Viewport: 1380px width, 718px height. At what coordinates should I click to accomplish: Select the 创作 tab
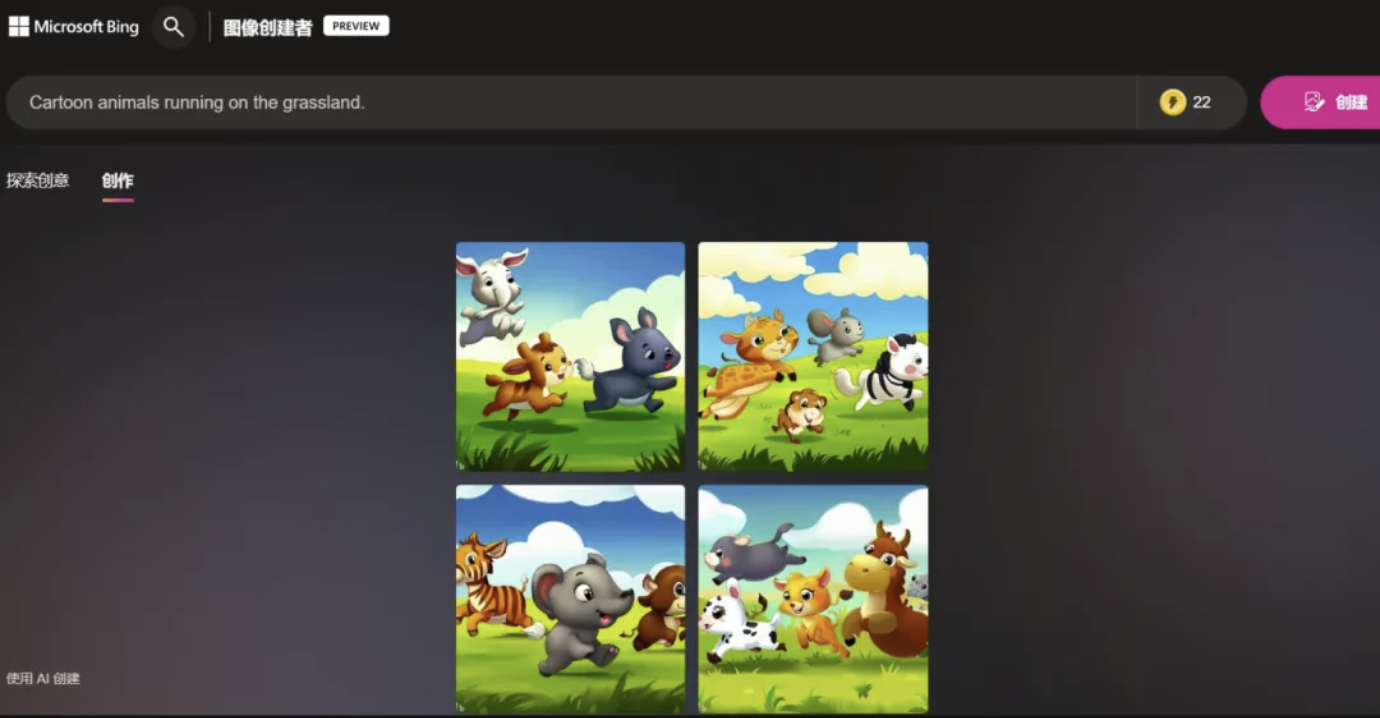pyautogui.click(x=117, y=181)
